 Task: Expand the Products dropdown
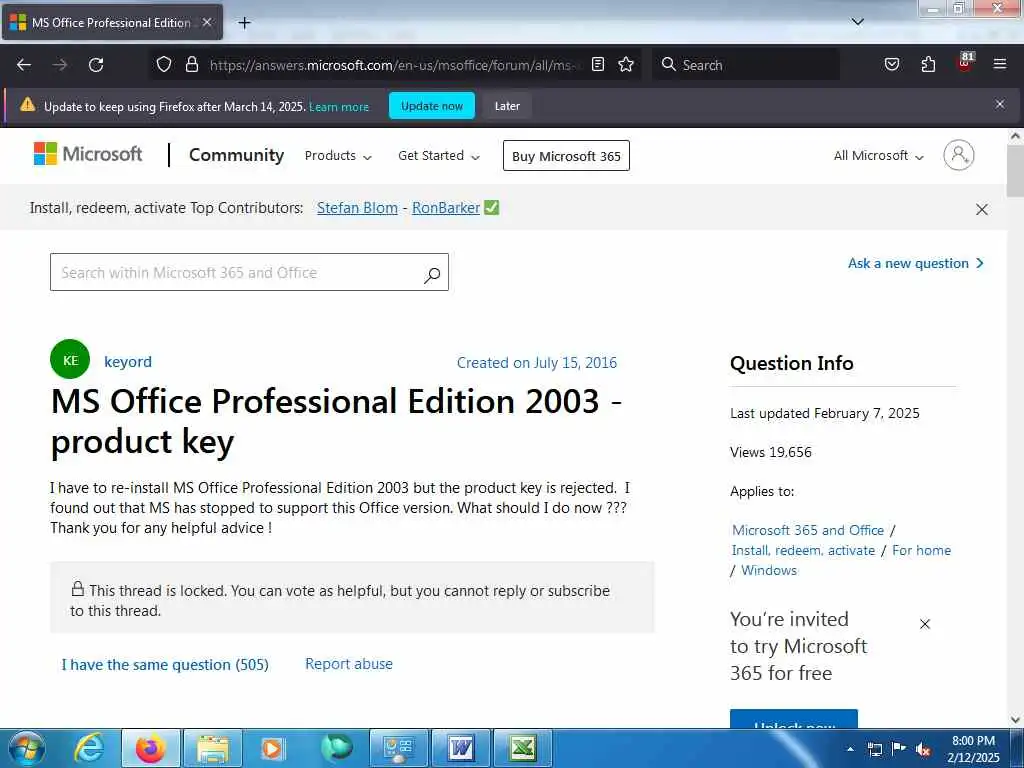tap(338, 156)
